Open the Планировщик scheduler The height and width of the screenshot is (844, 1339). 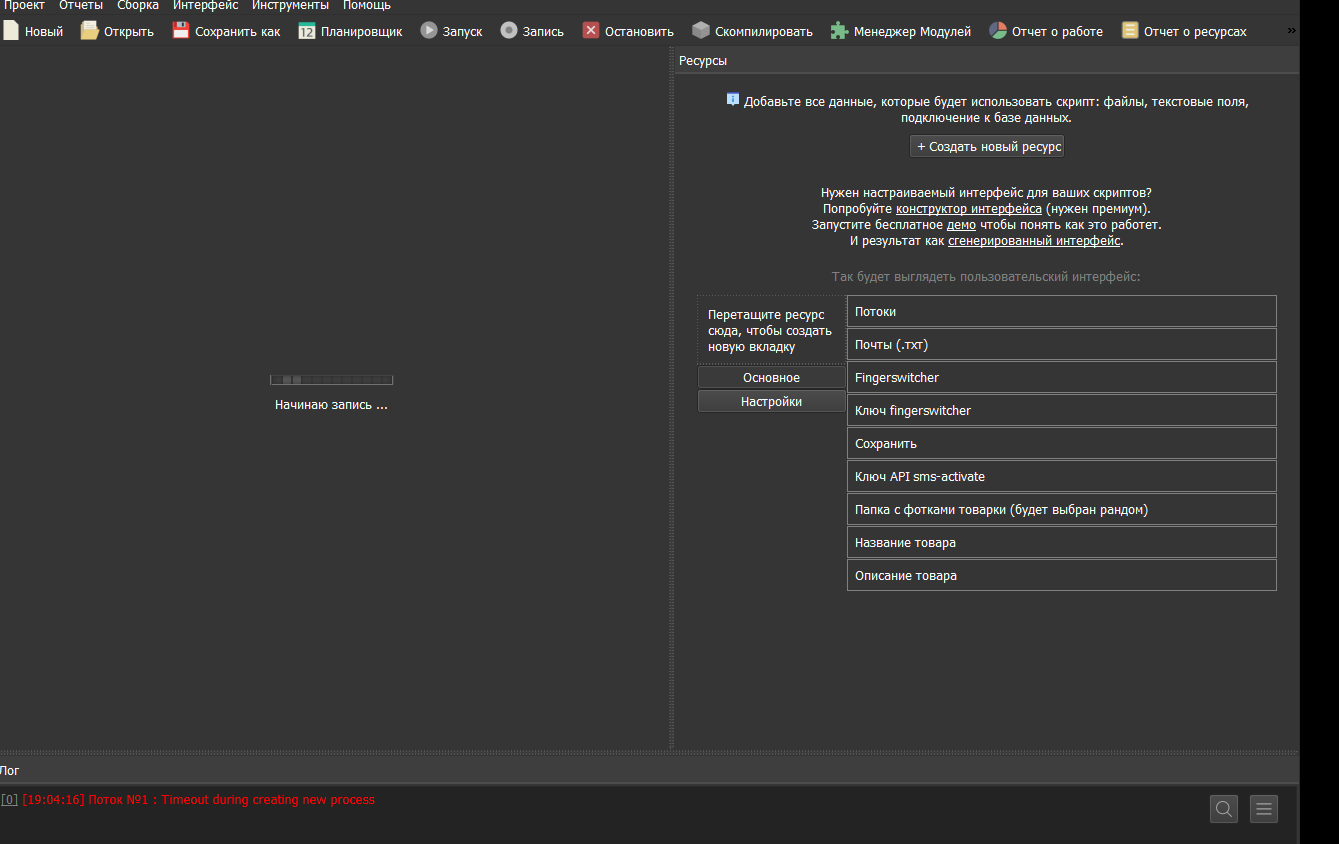pyautogui.click(x=349, y=30)
